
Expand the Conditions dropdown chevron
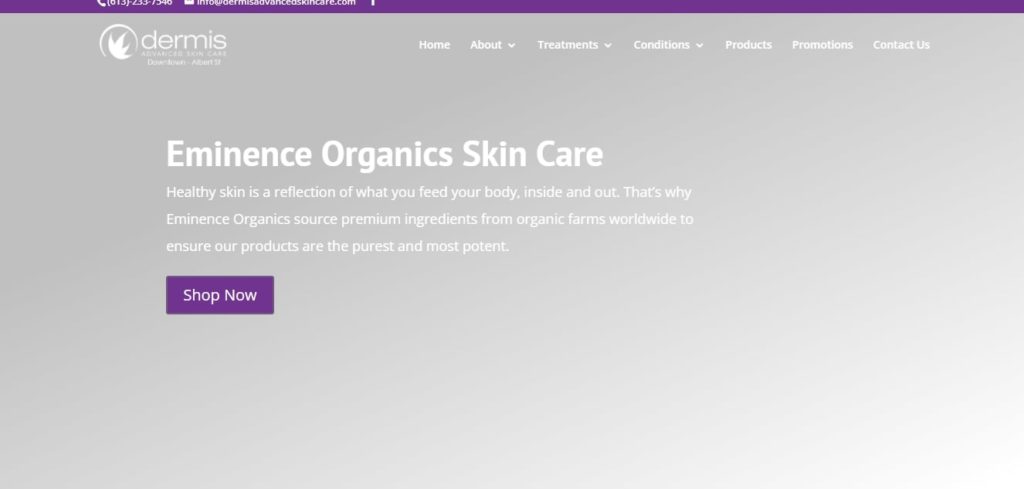tap(699, 46)
